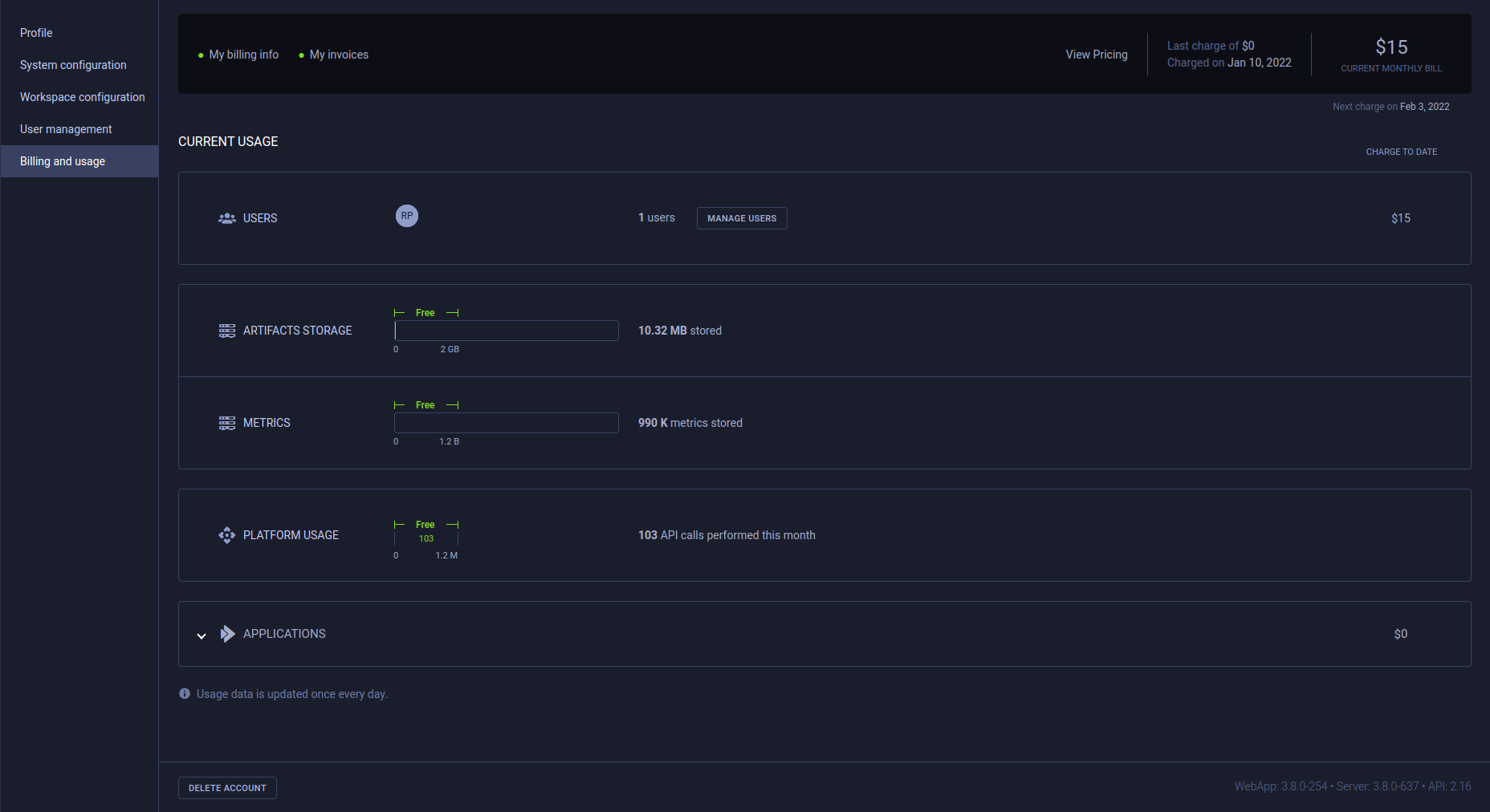1490x812 pixels.
Task: Click the MANAGE USERS button
Action: (741, 217)
